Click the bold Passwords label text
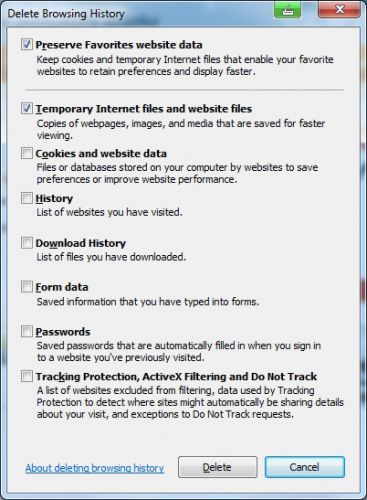367x500 pixels. tap(63, 332)
